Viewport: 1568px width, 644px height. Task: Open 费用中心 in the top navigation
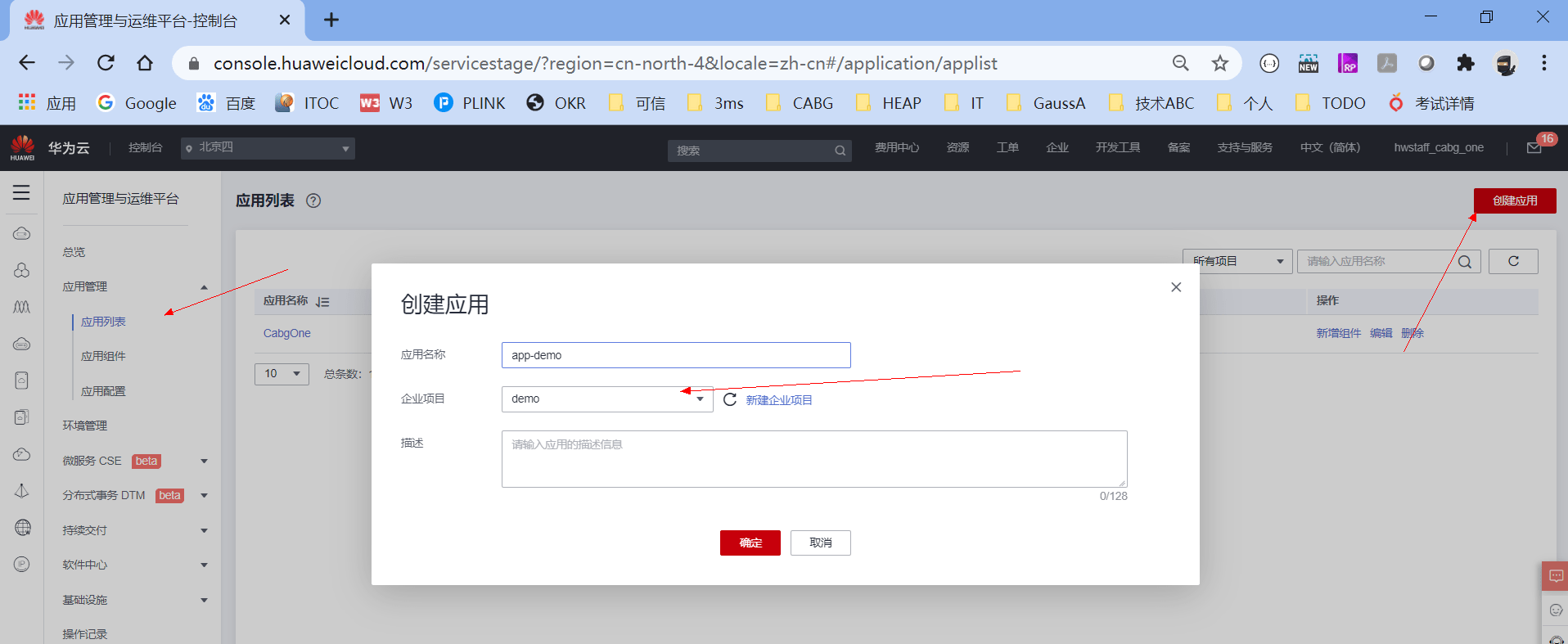point(897,147)
